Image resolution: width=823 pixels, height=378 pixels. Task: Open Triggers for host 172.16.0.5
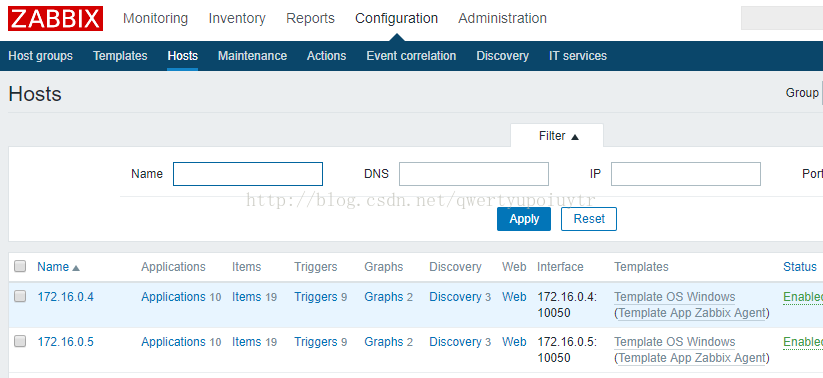click(315, 342)
